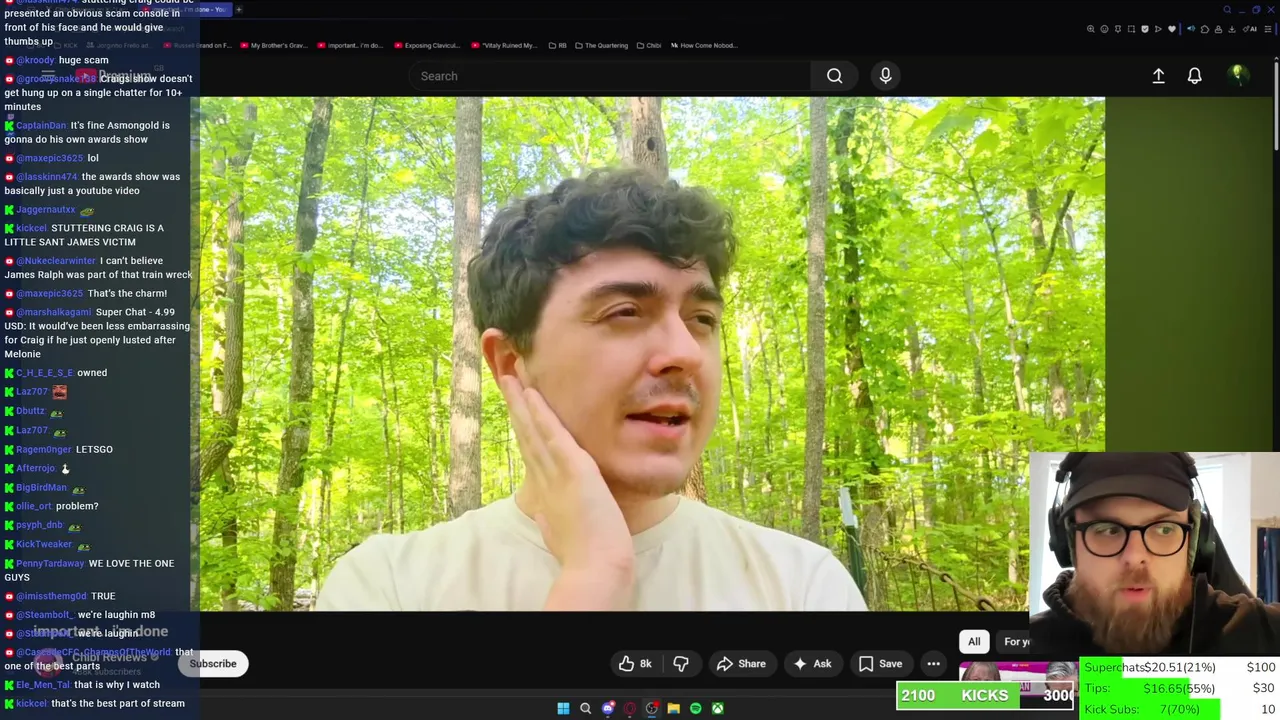This screenshot has width=1280, height=720.
Task: Click chat username @Nukeclearwinter
Action: coord(55,261)
